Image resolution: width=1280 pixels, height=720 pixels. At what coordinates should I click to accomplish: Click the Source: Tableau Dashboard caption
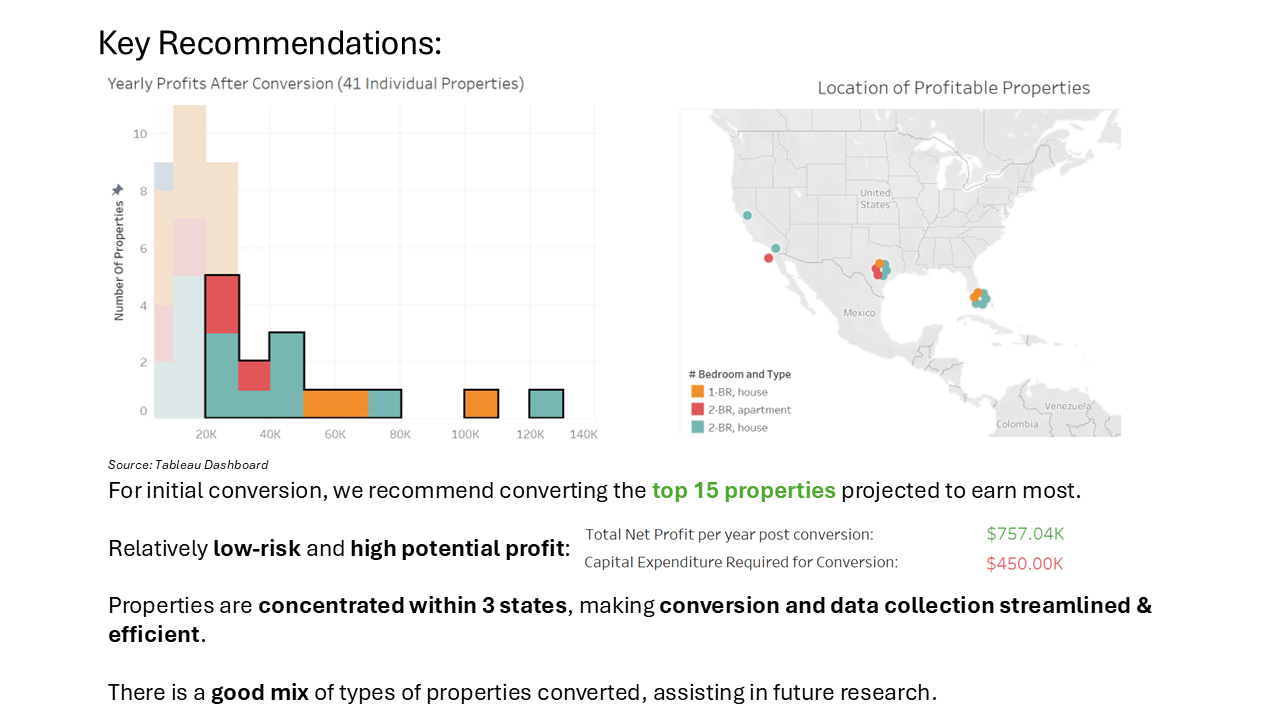(x=188, y=465)
